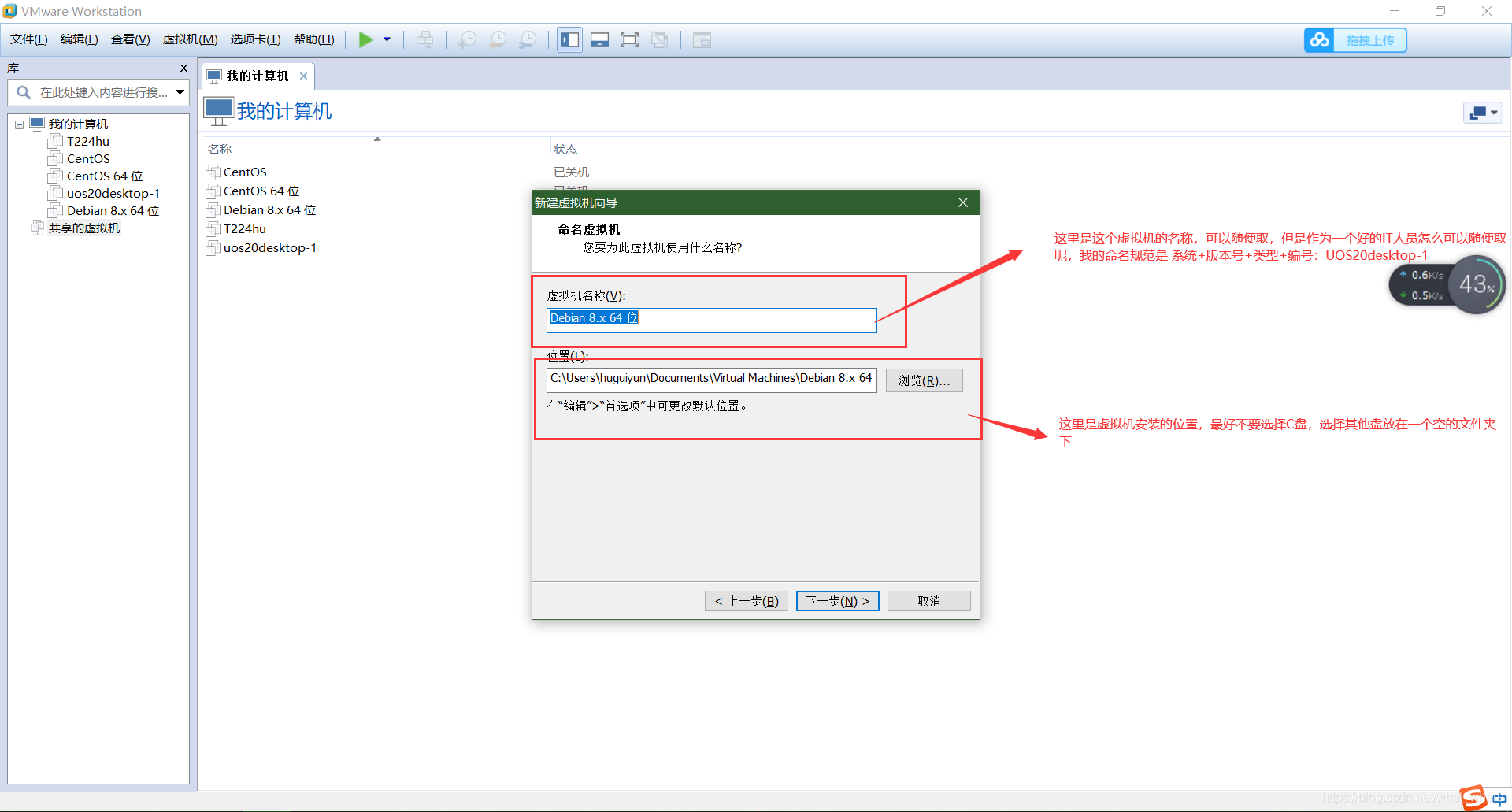Open the 查看(V) menu

click(130, 39)
